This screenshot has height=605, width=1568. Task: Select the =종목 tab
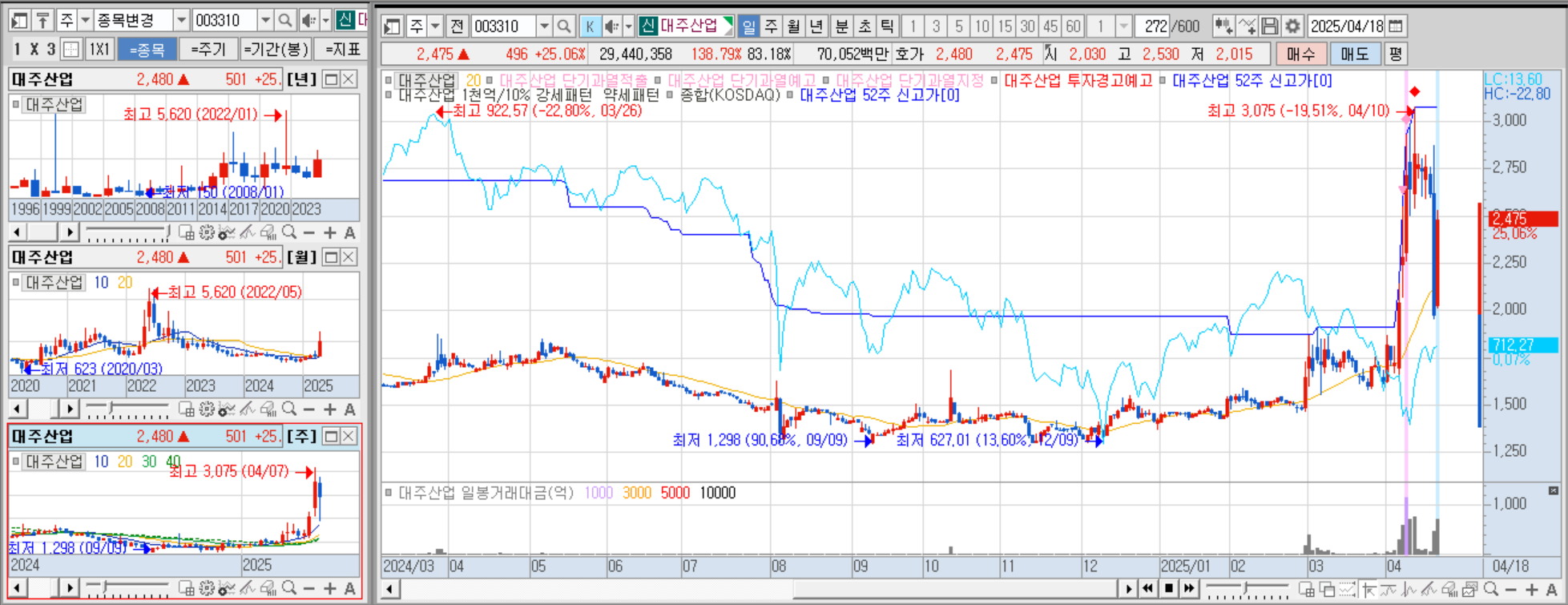coord(147,50)
